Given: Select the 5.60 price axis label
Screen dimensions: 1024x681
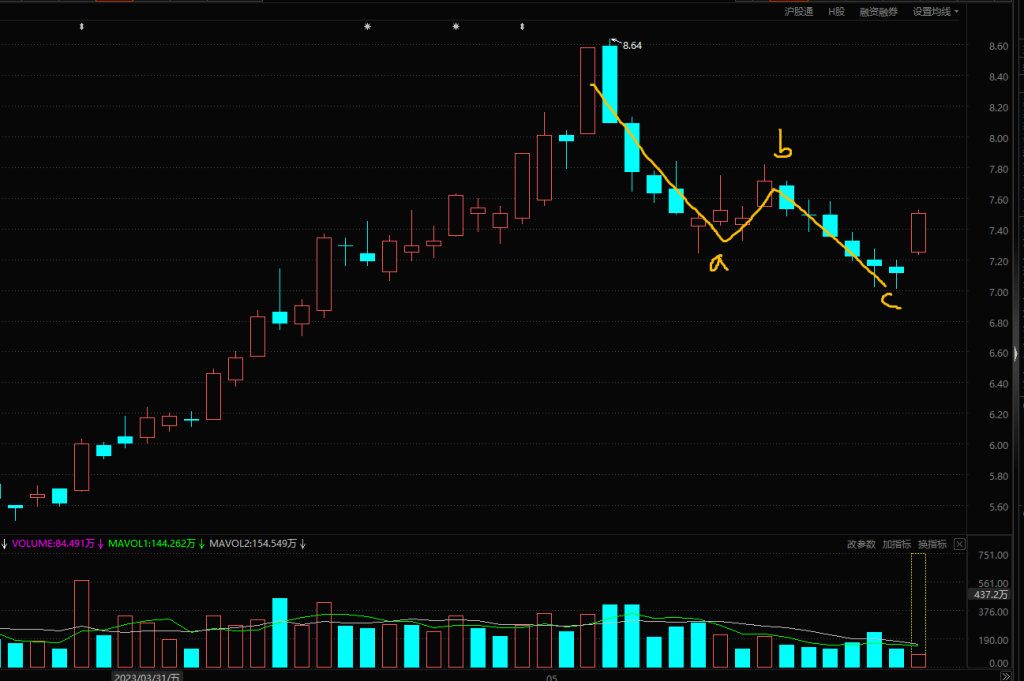Looking at the screenshot, I should click(998, 507).
